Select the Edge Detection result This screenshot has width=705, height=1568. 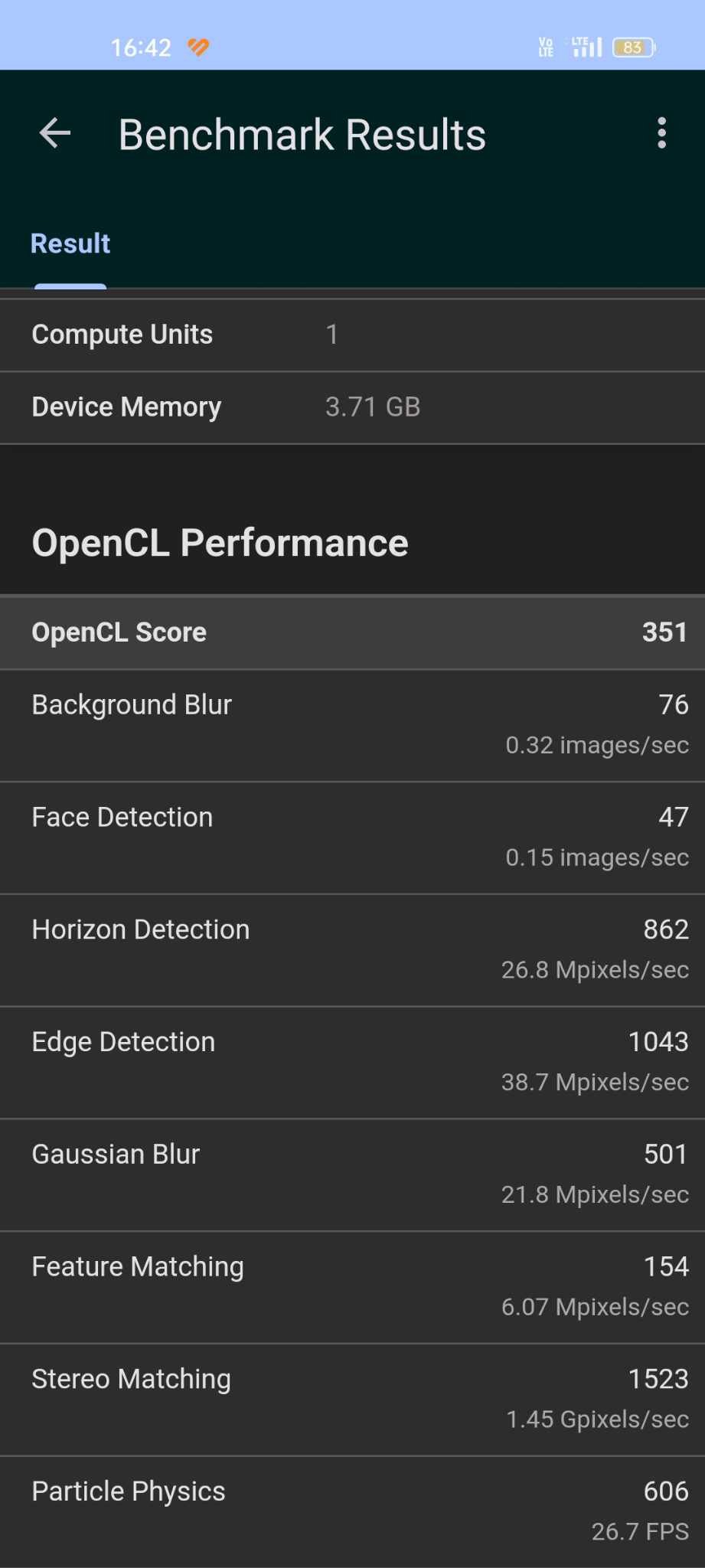coord(352,1063)
